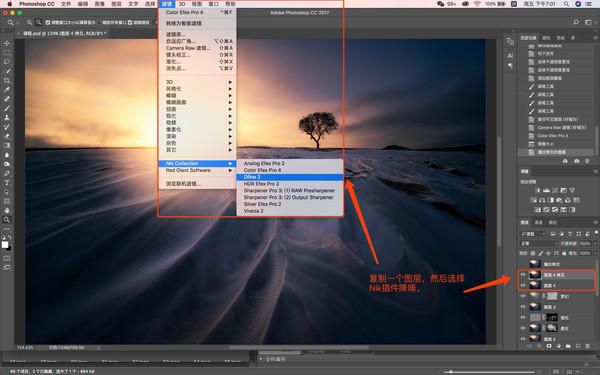The height and width of the screenshot is (375, 600).
Task: Add a Vibrance adjustment from Adjustments panel
Action: tap(572, 190)
